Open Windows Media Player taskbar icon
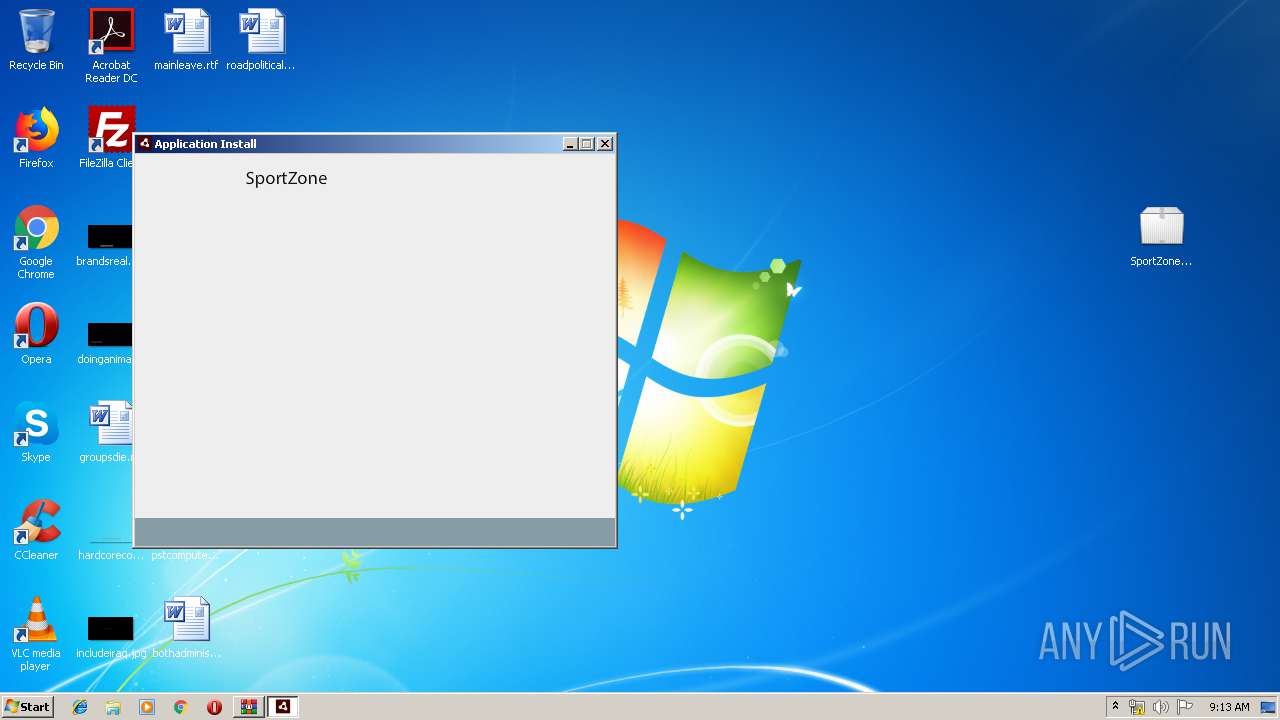 pyautogui.click(x=147, y=707)
